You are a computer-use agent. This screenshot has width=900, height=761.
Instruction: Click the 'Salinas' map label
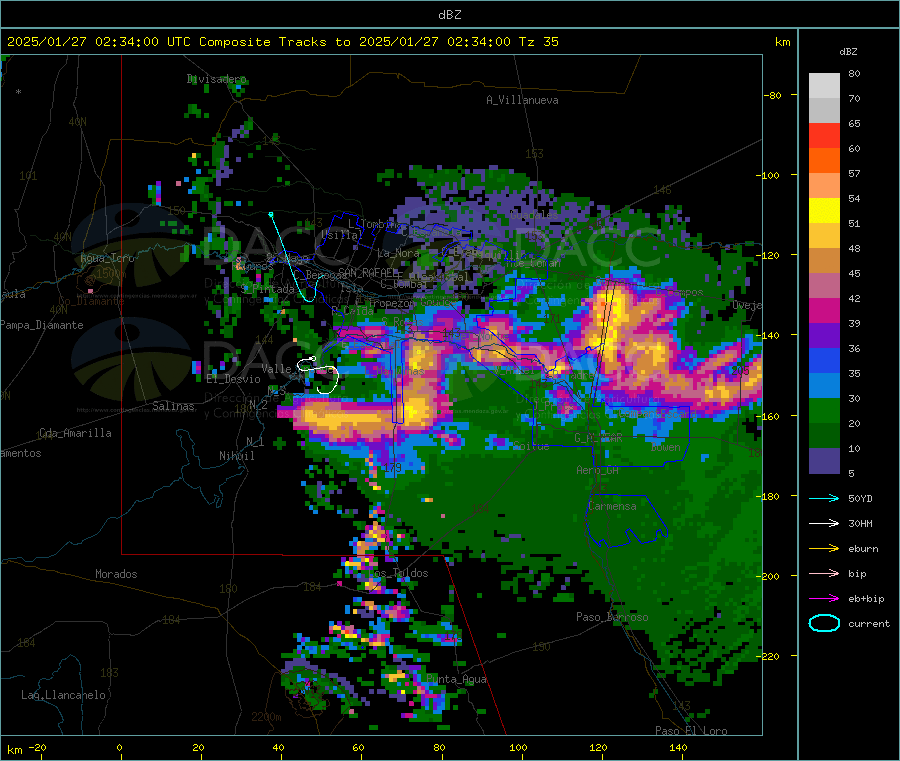(x=173, y=406)
